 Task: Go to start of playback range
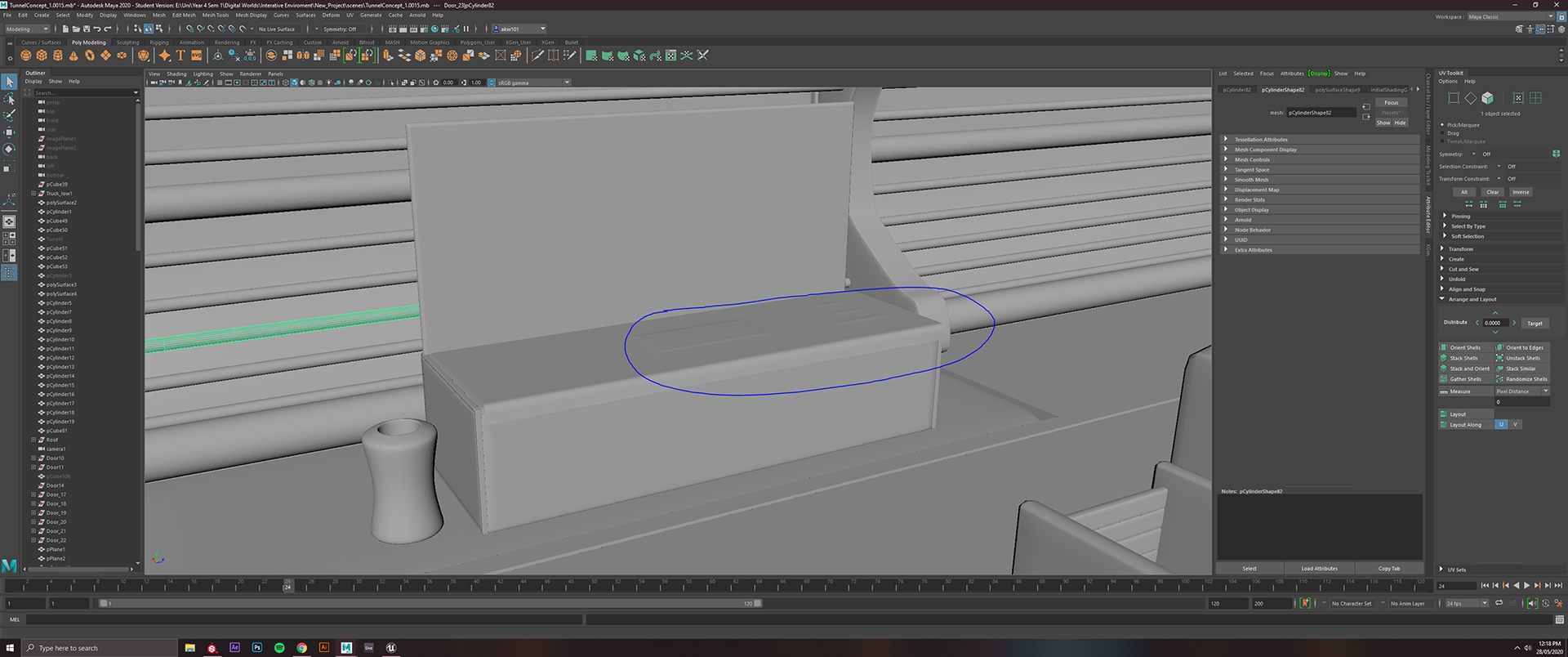click(1485, 585)
